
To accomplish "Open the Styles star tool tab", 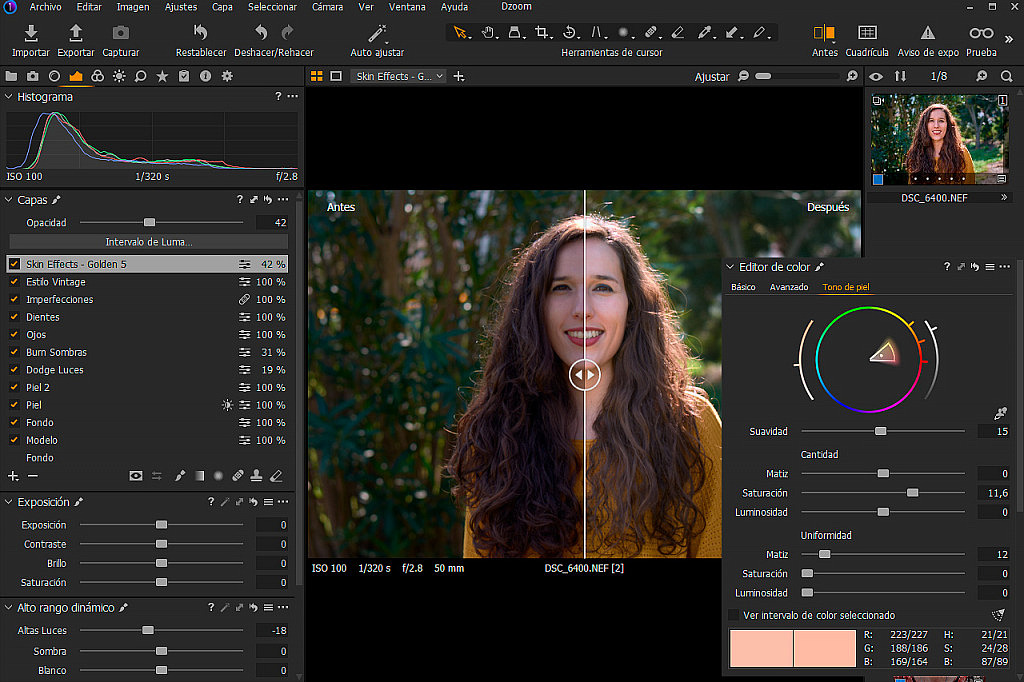I will [x=161, y=75].
